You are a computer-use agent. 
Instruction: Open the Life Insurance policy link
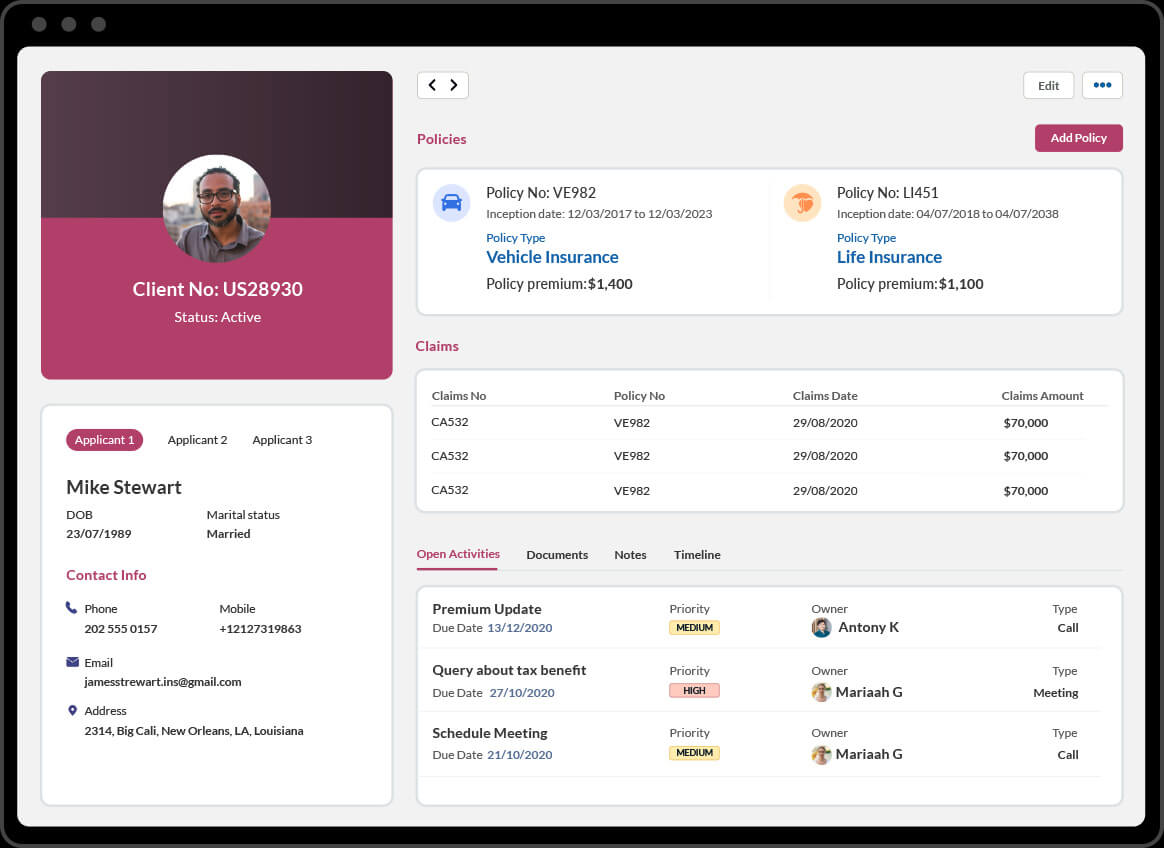889,257
